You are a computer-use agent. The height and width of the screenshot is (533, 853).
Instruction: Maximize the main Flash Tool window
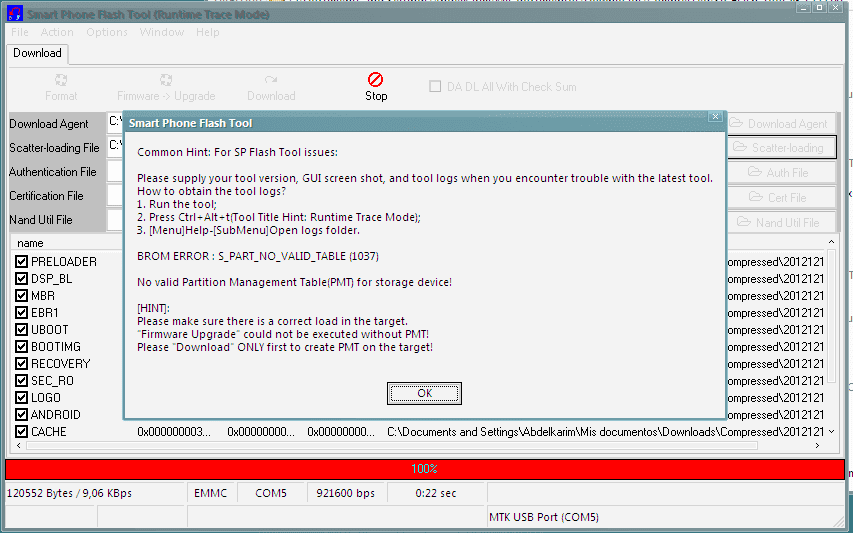pyautogui.click(x=819, y=8)
